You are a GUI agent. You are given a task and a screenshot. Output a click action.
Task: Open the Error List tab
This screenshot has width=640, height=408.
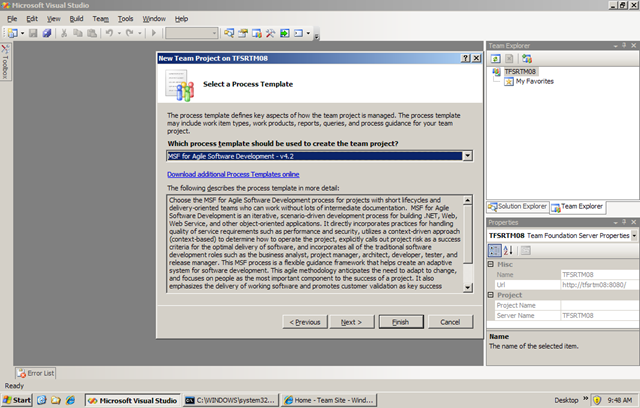[x=36, y=373]
